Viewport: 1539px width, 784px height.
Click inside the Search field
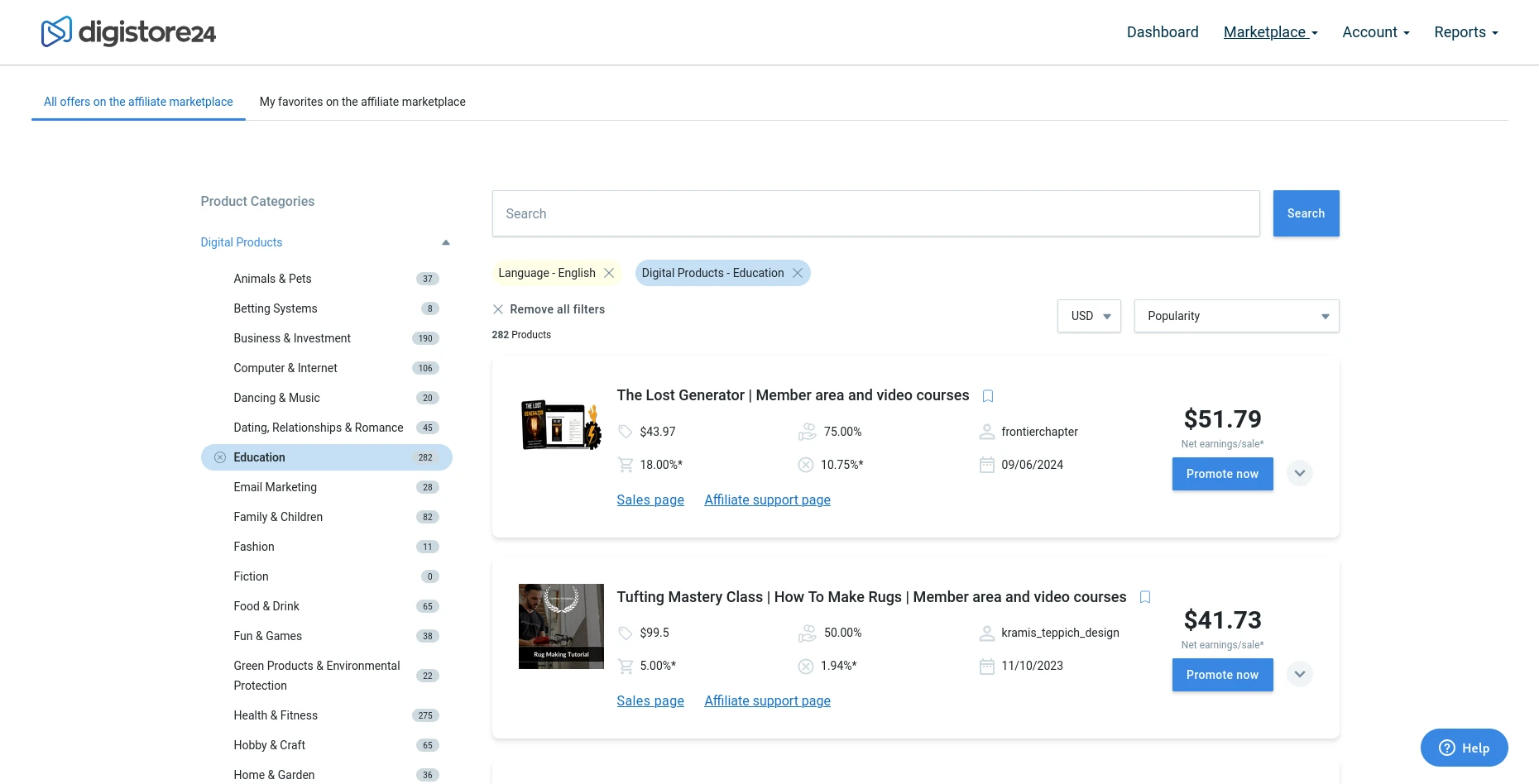tap(875, 213)
